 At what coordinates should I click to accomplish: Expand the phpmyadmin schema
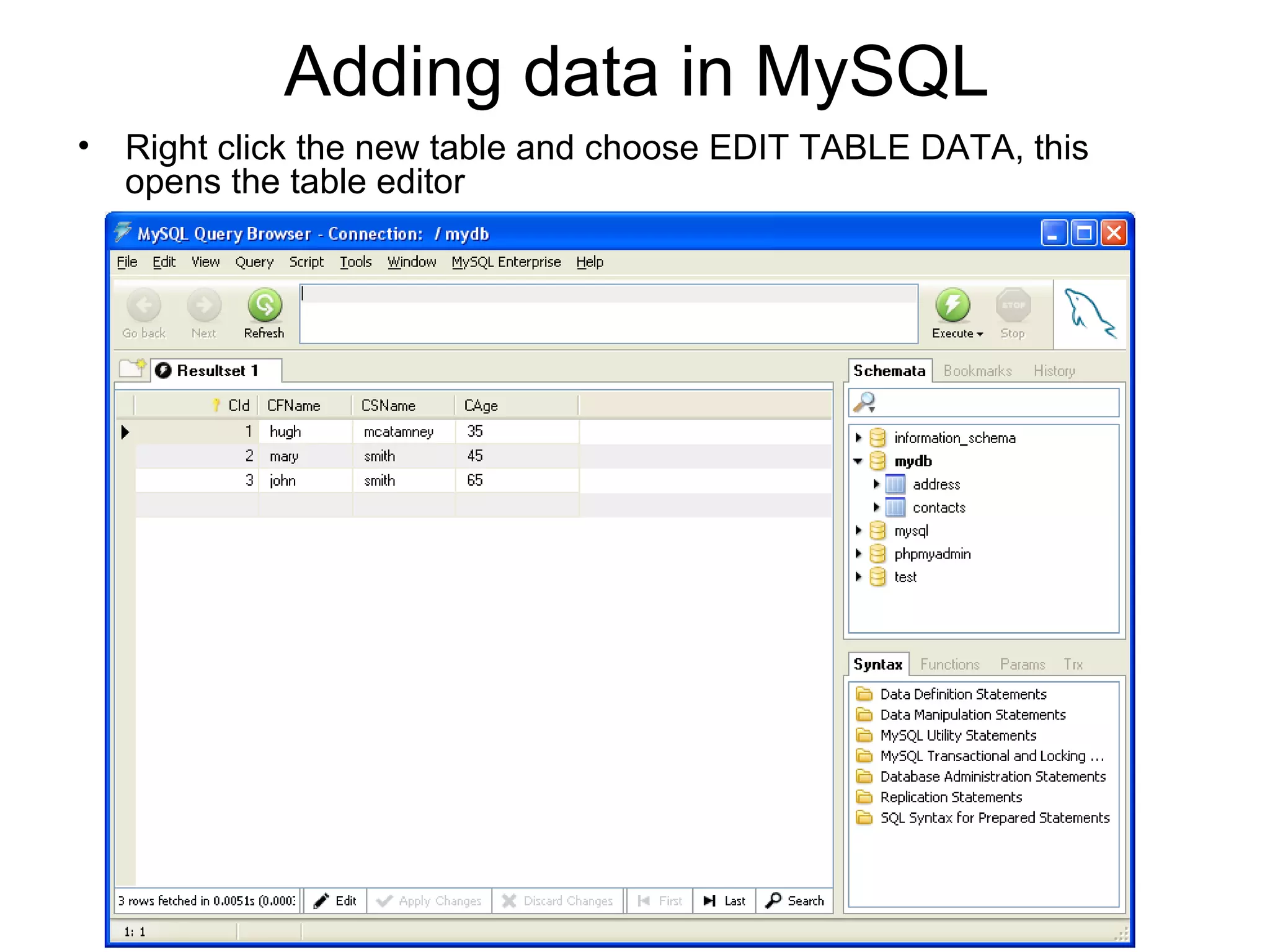[x=859, y=553]
